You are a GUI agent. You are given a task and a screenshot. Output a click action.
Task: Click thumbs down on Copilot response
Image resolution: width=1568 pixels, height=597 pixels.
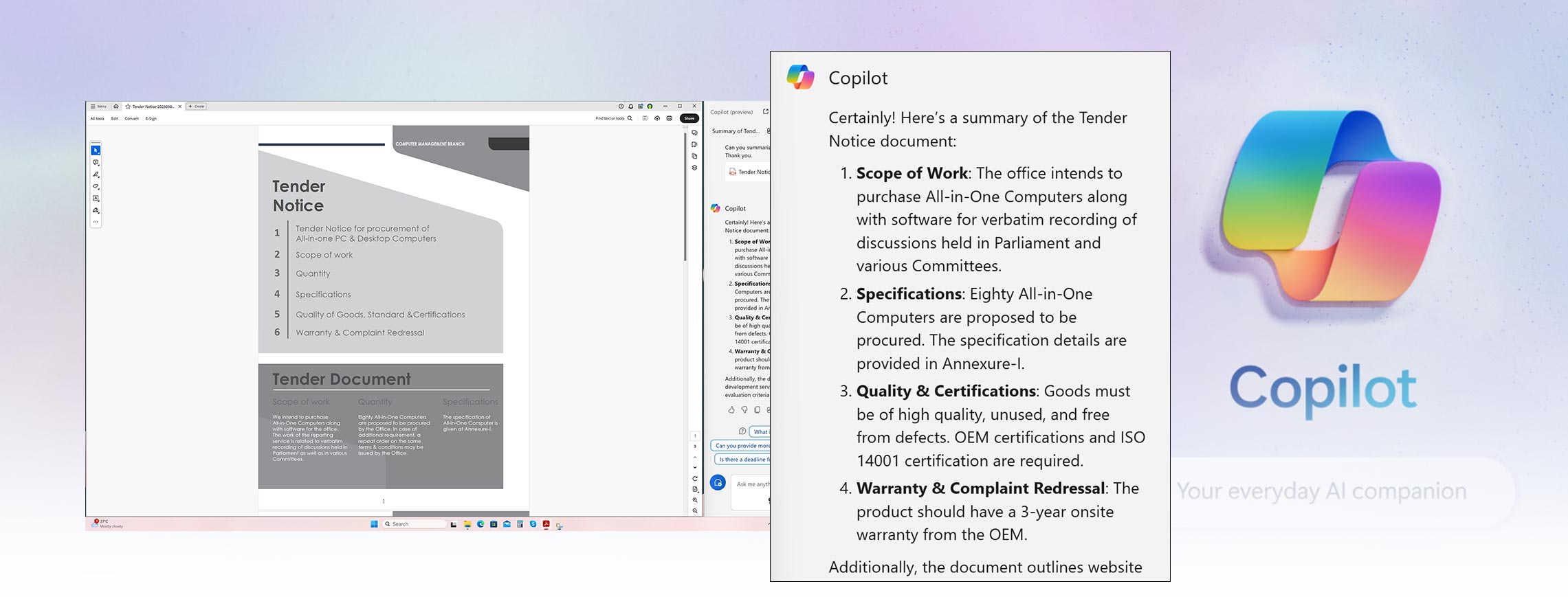[x=744, y=410]
